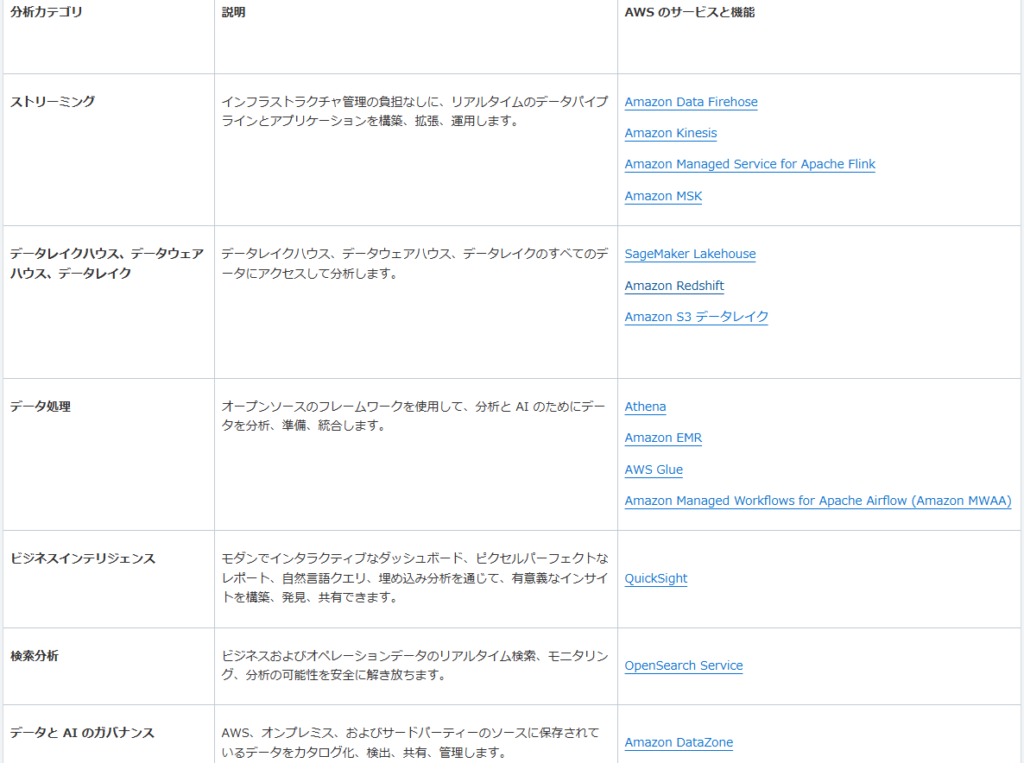Viewport: 1024px width, 763px height.
Task: Open the SageMaker Lakehouse link
Action: tap(690, 254)
